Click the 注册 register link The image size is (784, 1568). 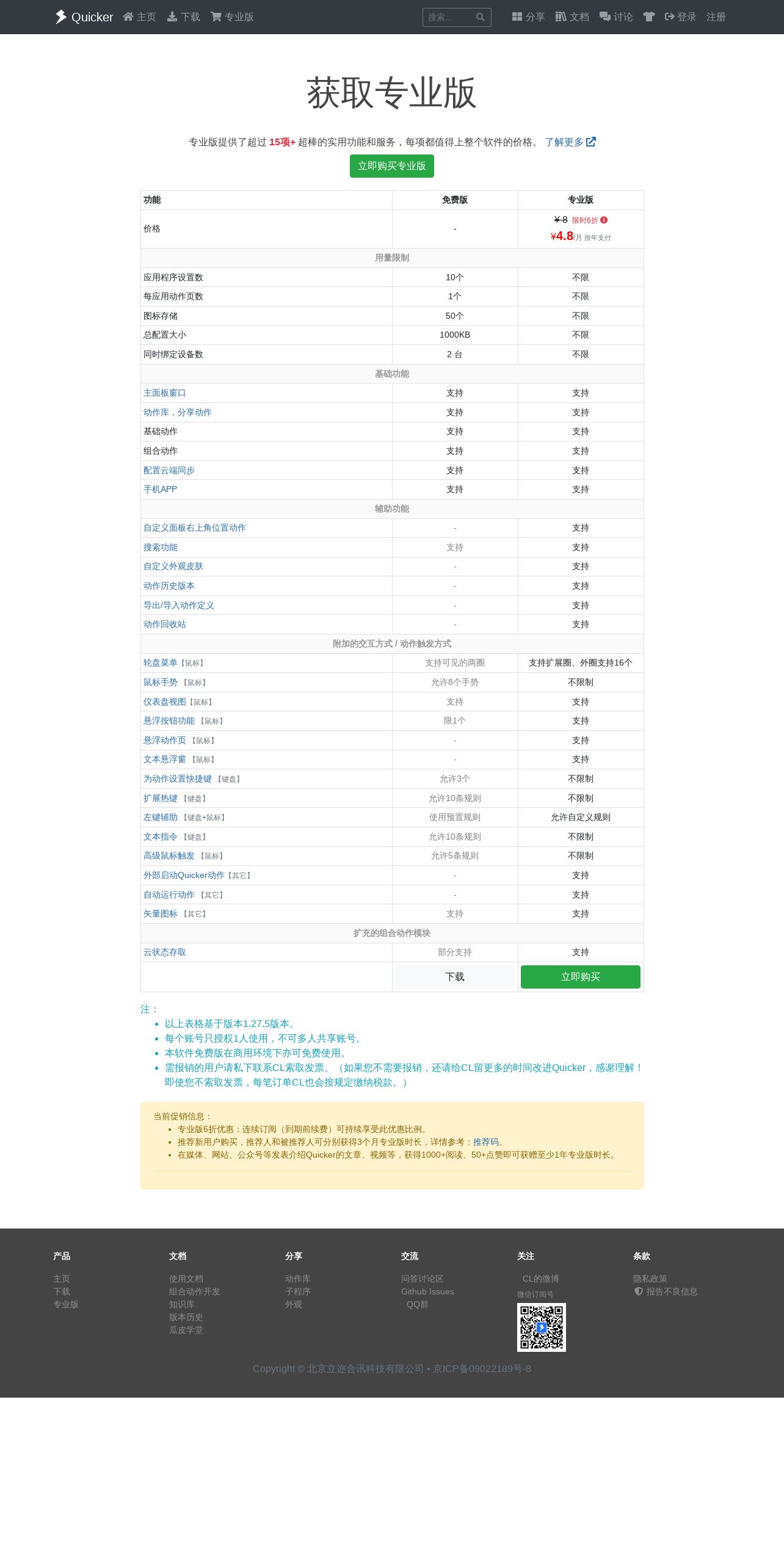tap(716, 17)
